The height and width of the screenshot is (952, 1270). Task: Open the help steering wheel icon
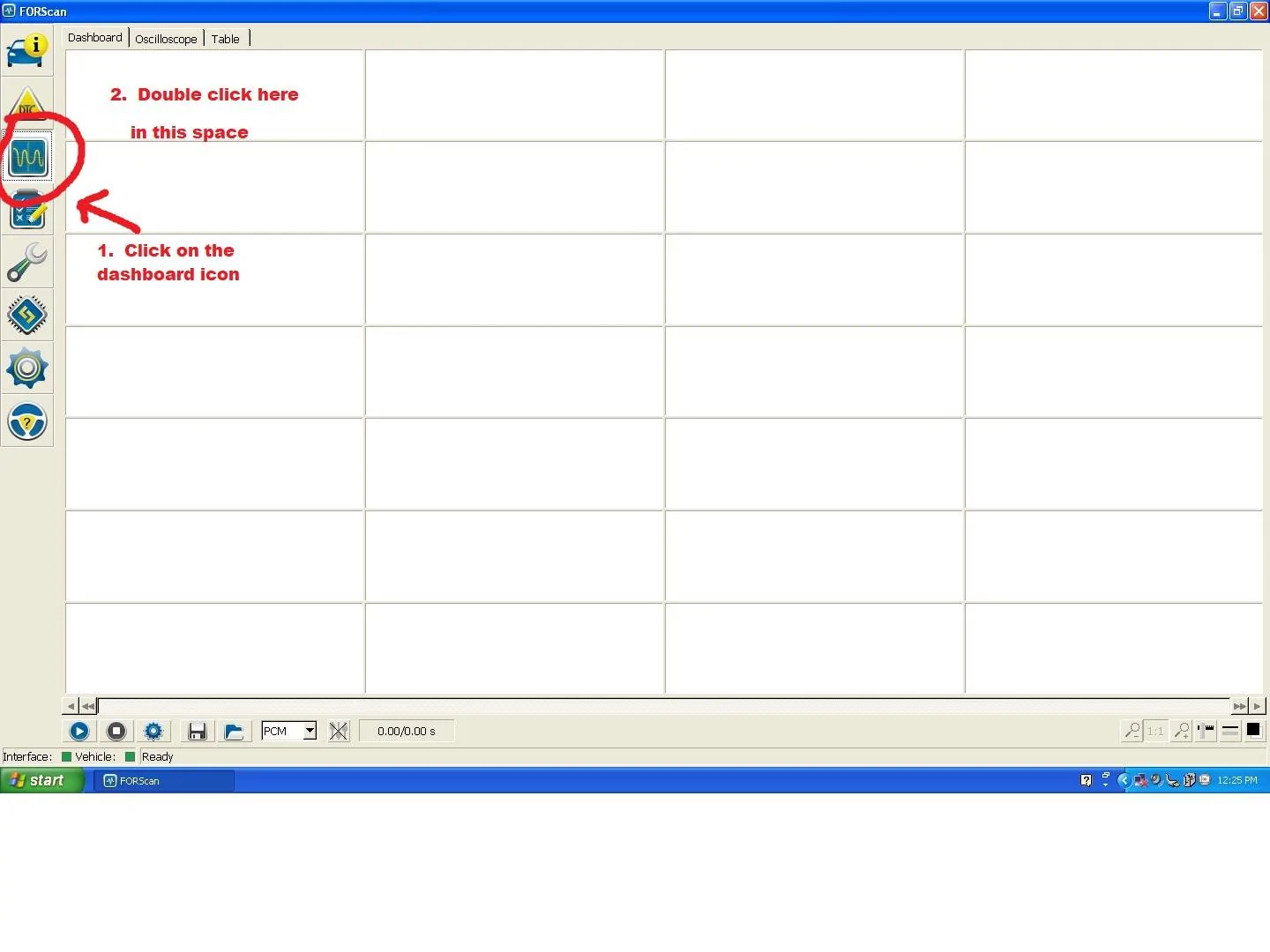click(x=27, y=421)
